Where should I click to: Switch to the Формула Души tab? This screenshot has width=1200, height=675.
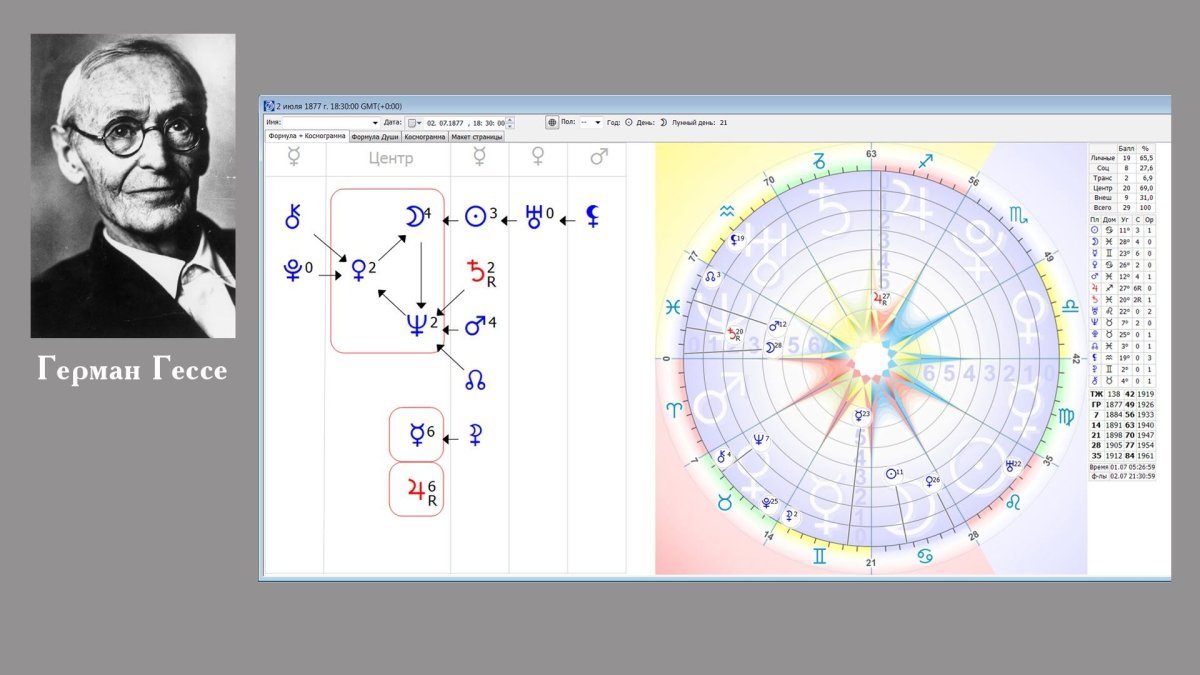(x=375, y=136)
